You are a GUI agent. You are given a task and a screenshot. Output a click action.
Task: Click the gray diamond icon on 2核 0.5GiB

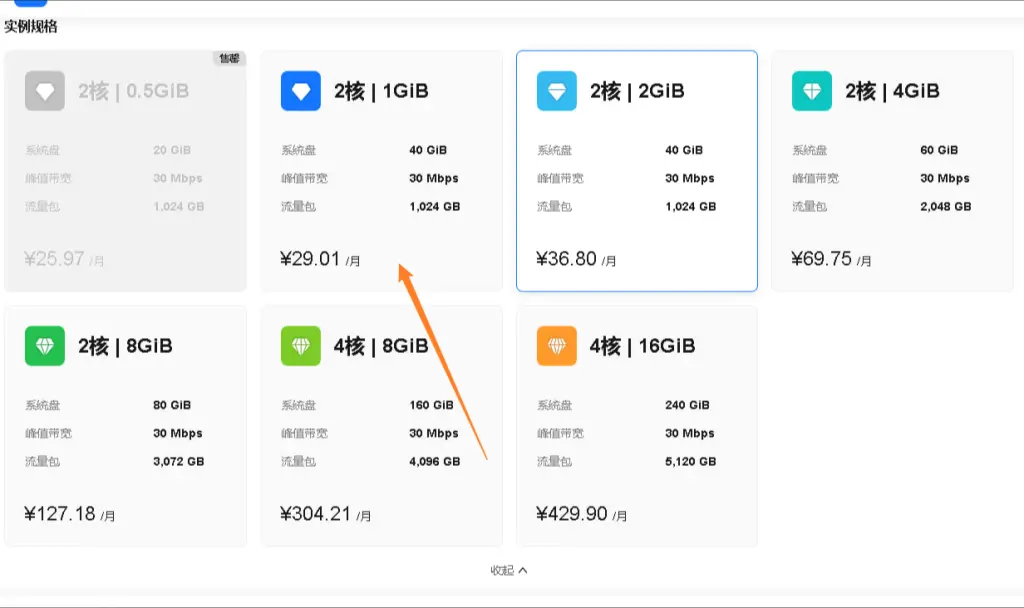(x=45, y=91)
